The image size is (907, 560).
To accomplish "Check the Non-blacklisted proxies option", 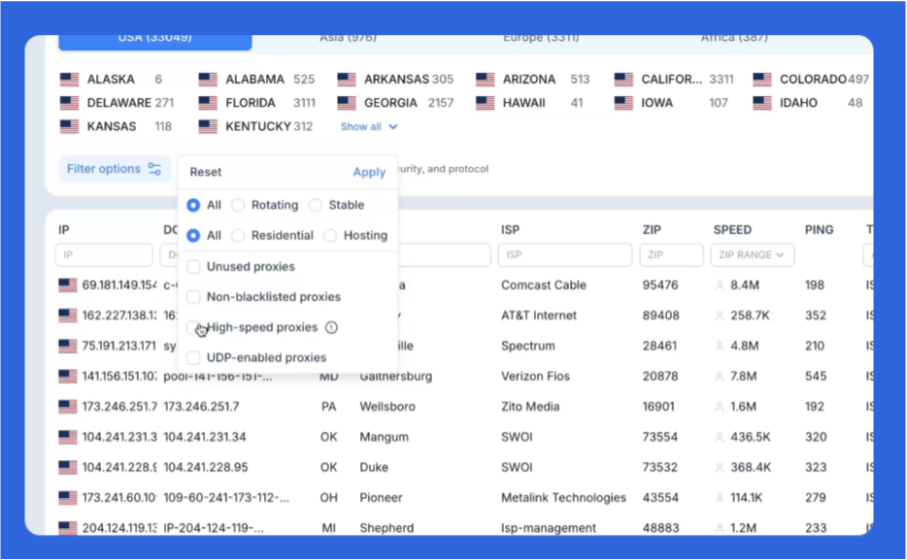I will (193, 297).
